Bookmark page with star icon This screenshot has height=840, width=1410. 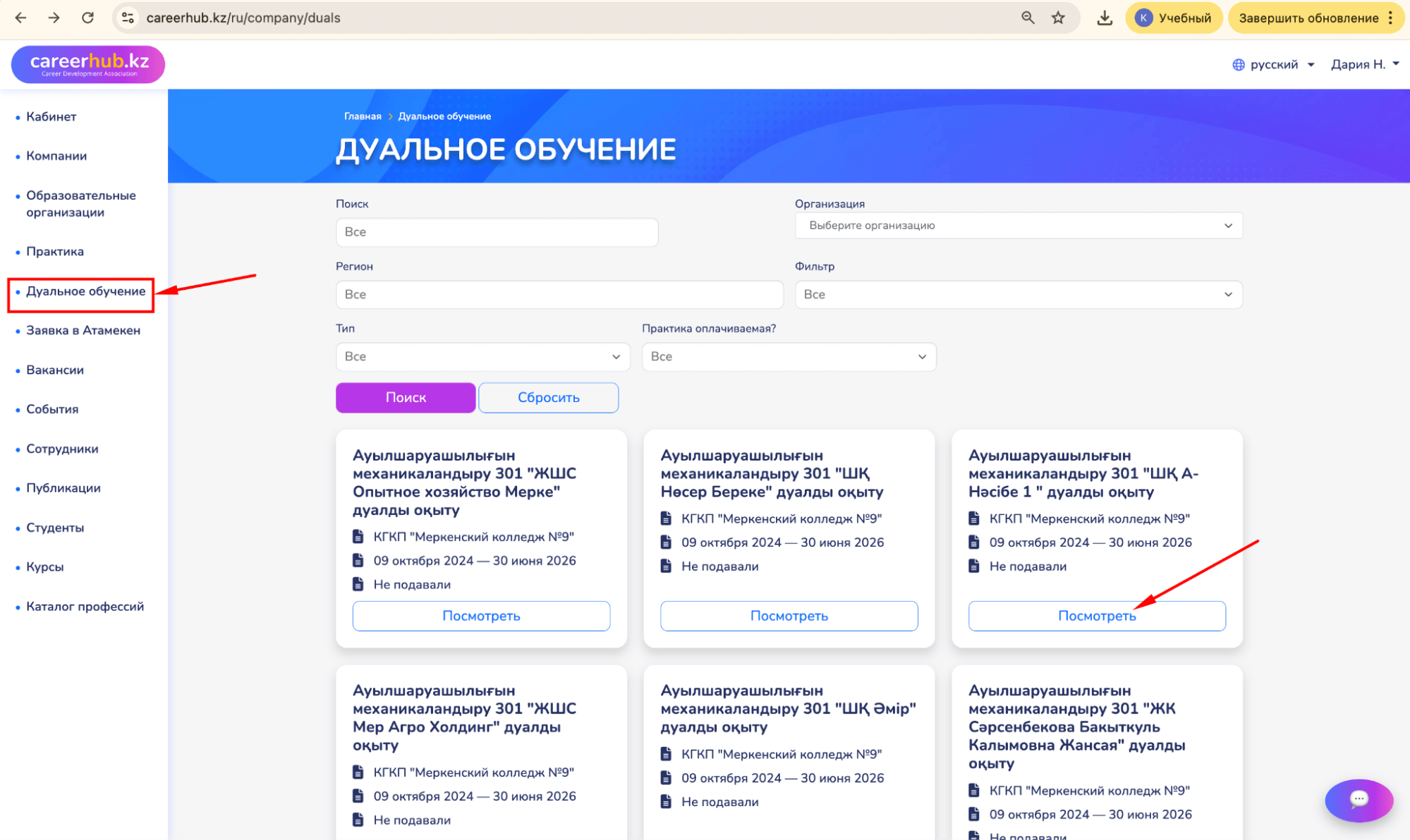[x=1058, y=18]
